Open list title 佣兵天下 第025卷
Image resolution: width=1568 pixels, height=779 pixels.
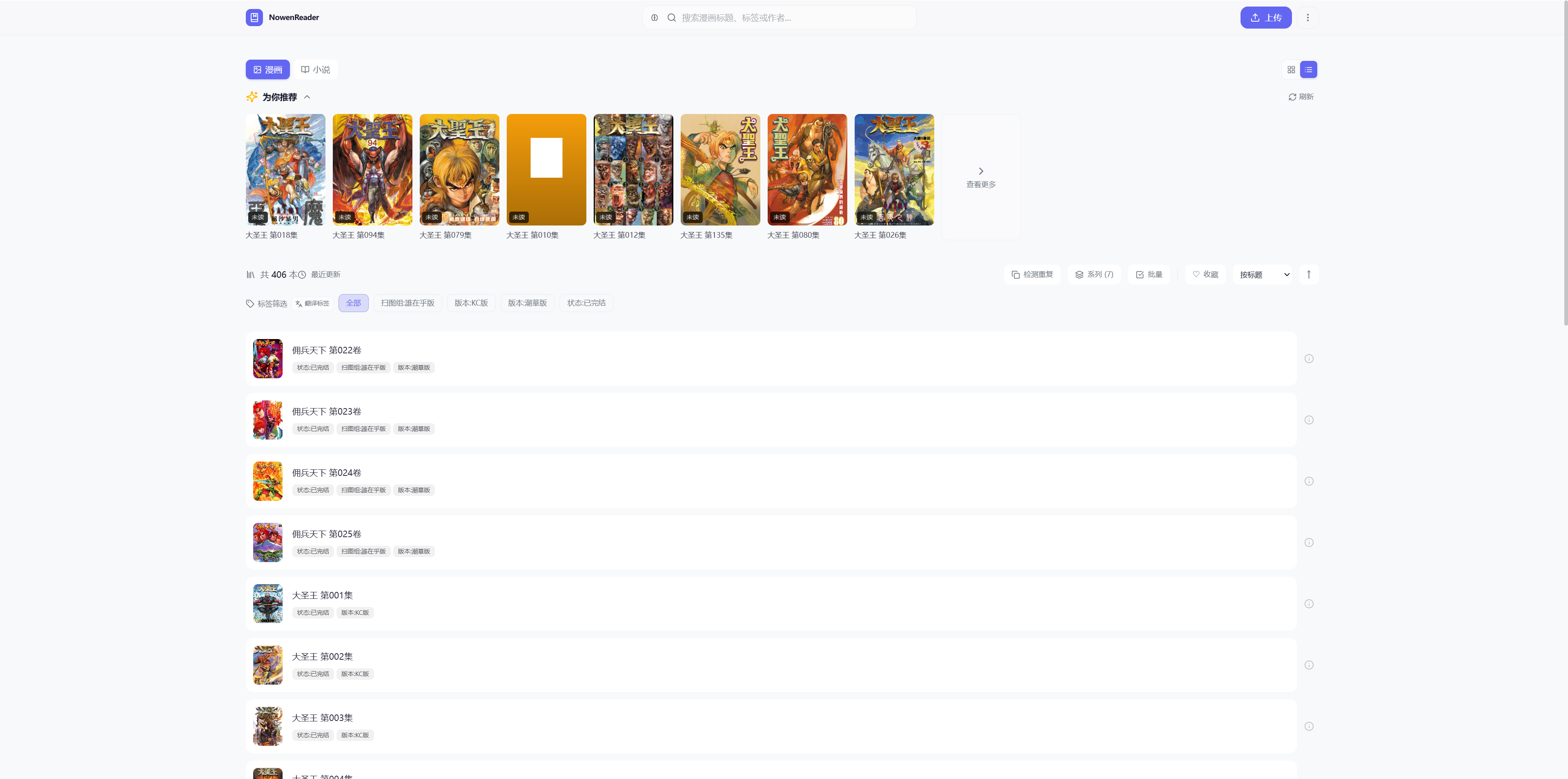click(x=327, y=534)
